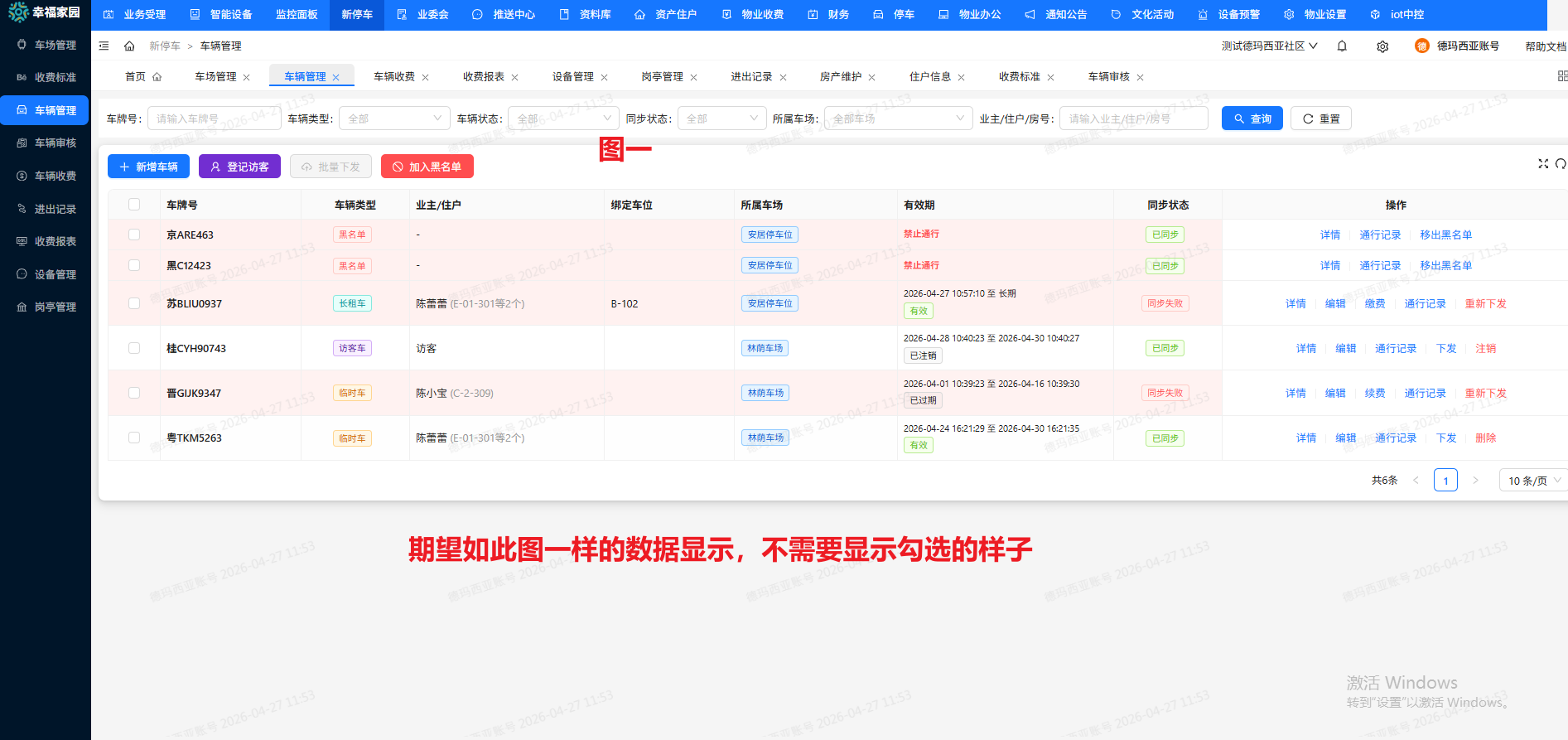Click the 车牌号 search input field

(214, 118)
